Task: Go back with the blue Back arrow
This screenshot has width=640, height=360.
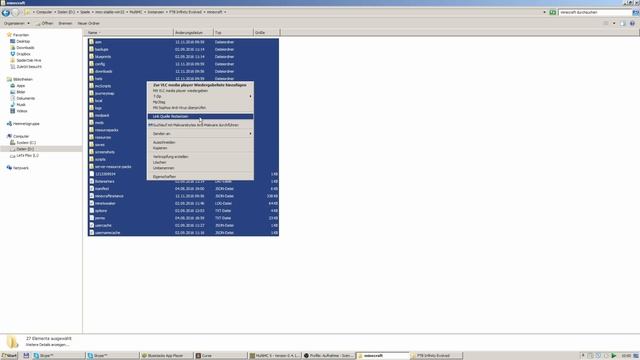Action: click(x=6, y=12)
